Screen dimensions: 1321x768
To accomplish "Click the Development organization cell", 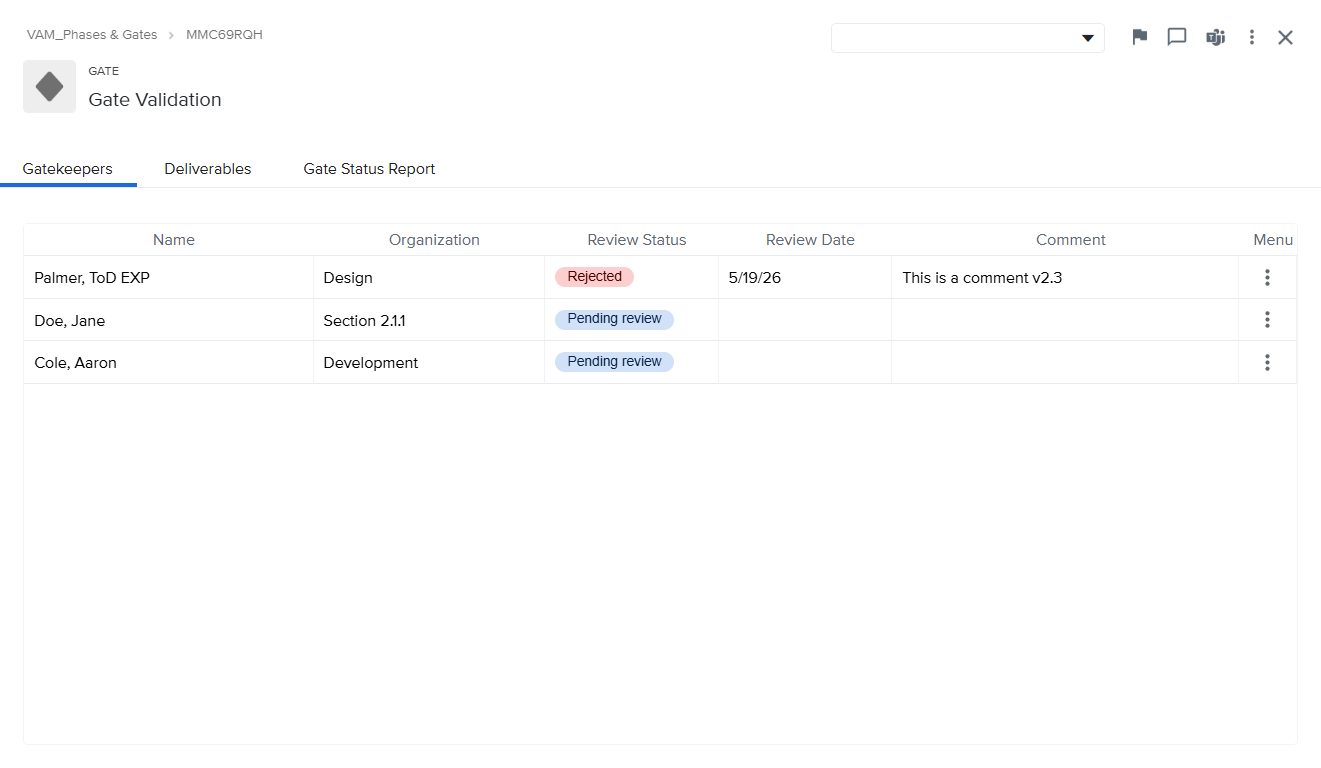I will pyautogui.click(x=429, y=362).
